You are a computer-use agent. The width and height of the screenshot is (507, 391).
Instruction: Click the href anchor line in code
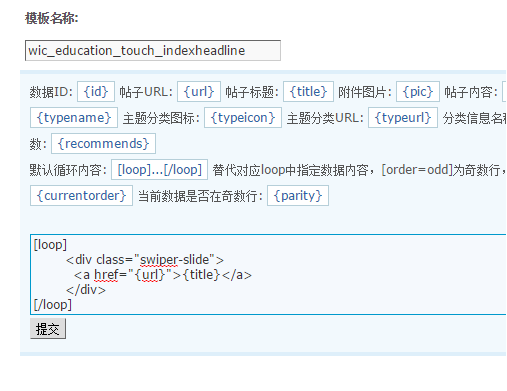coord(163,275)
